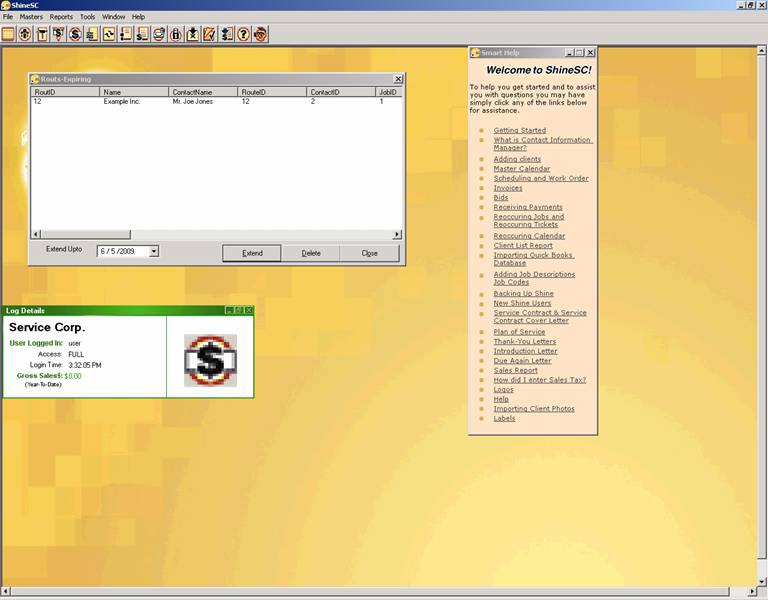Click the Close button in Routs-Expiring dialog
Image resolution: width=768 pixels, height=600 pixels.
pos(369,253)
